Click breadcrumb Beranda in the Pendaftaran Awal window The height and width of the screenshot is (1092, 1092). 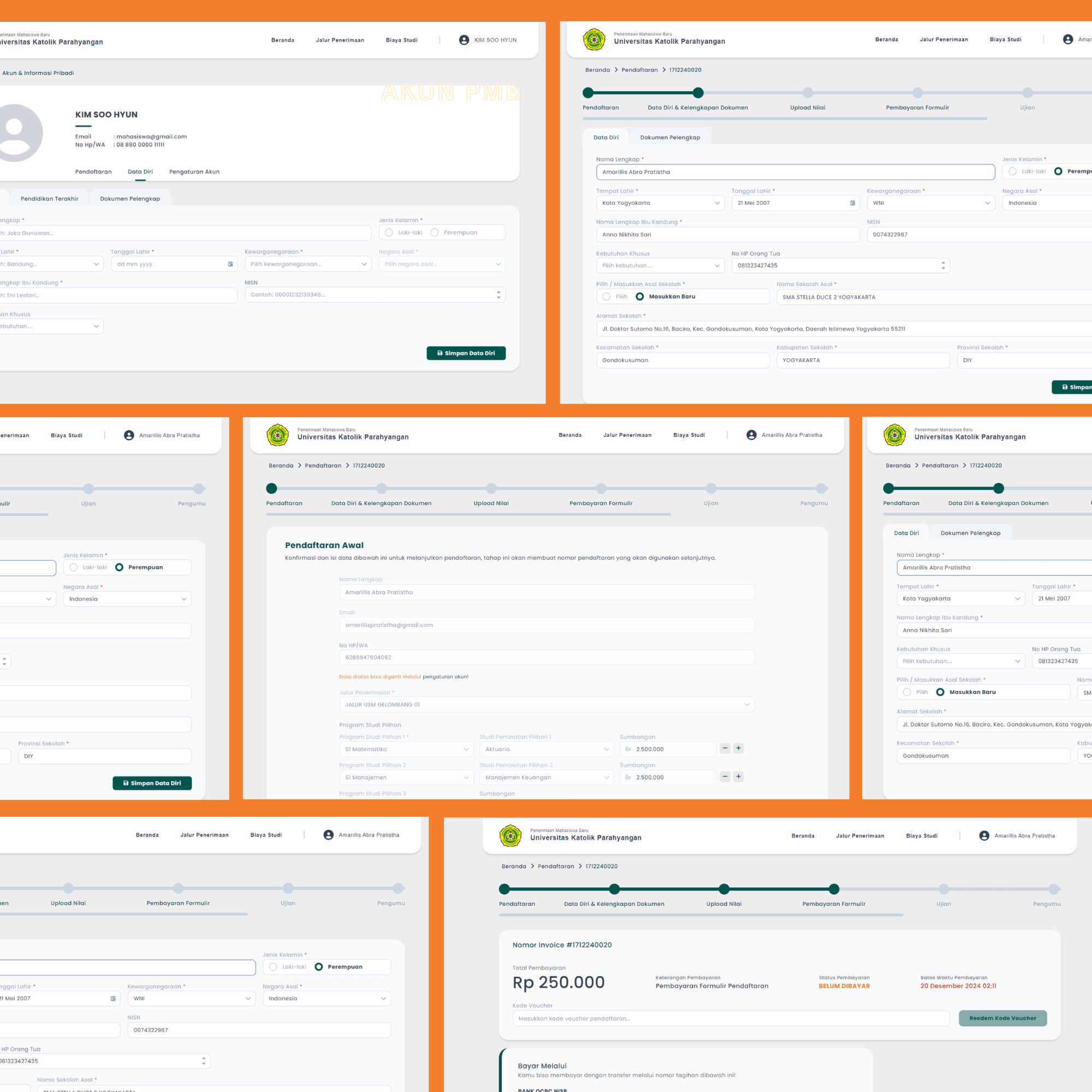tap(281, 466)
